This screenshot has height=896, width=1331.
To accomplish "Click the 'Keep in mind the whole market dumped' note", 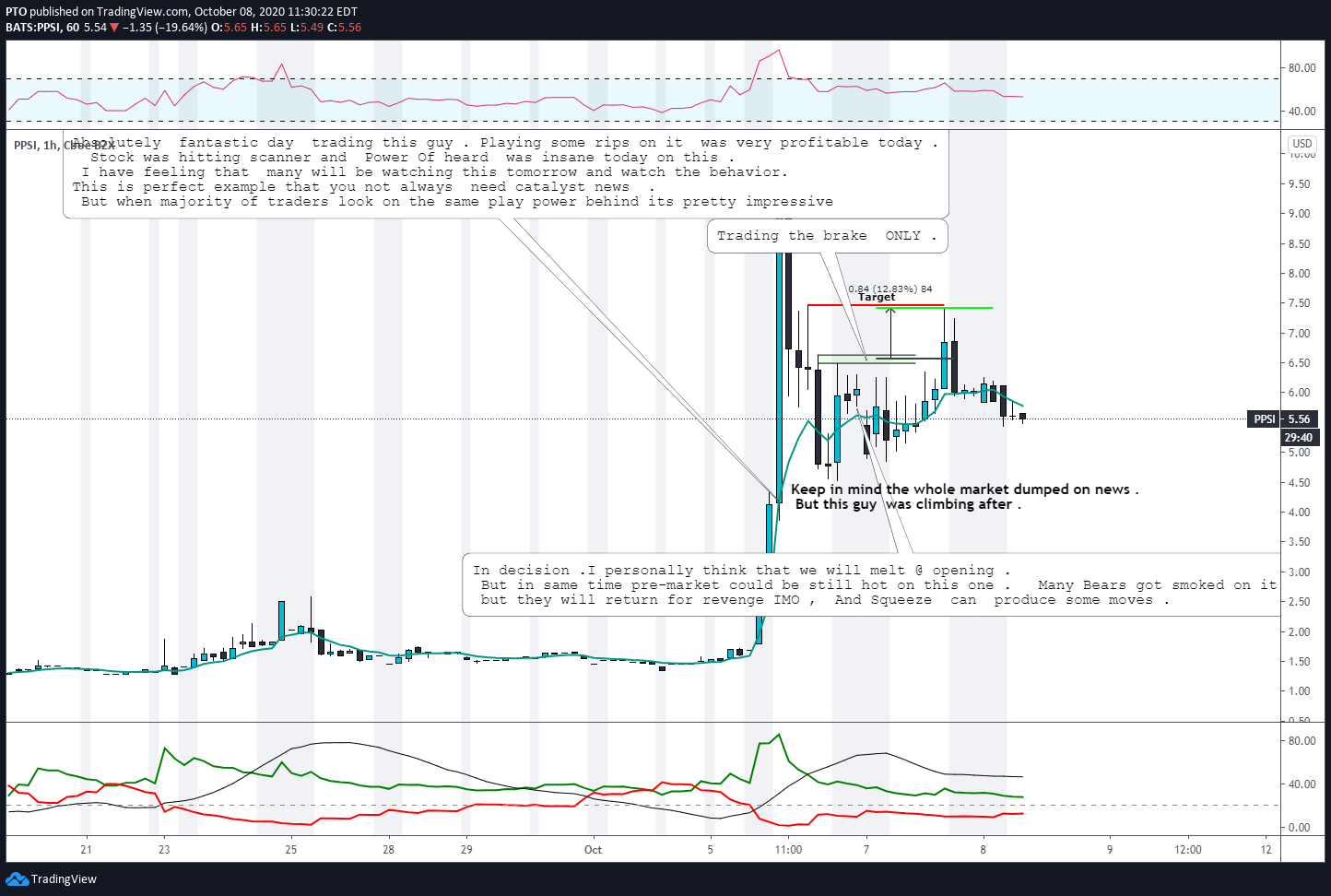I will pos(964,497).
